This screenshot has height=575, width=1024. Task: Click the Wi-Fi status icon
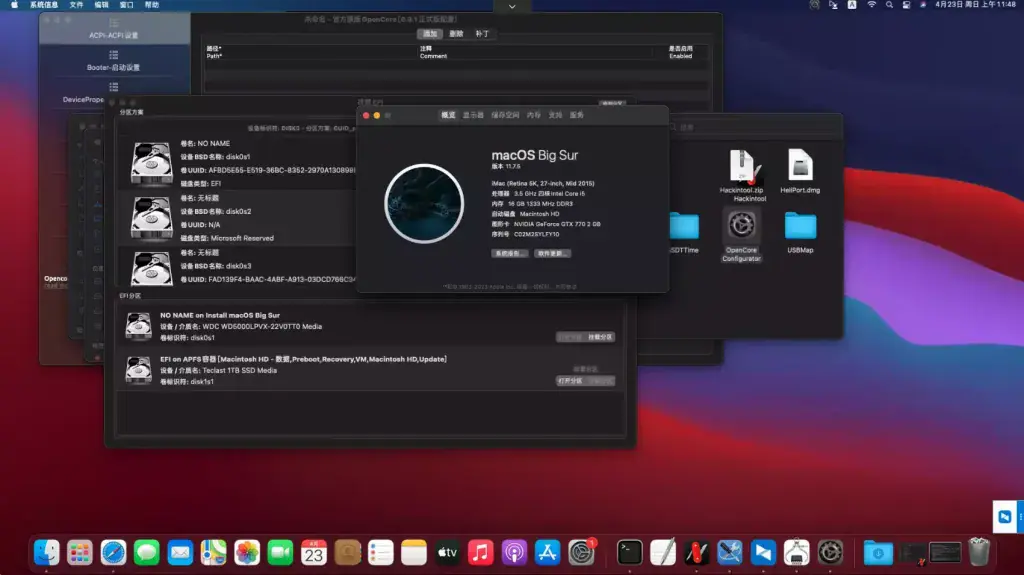[871, 5]
